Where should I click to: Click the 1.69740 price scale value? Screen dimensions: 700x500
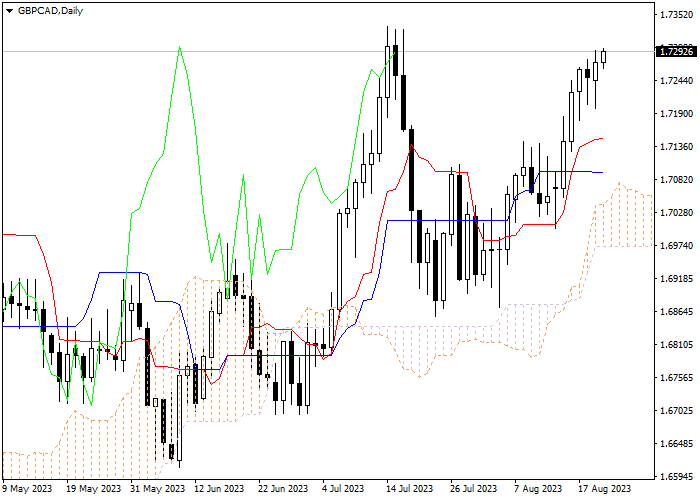click(x=676, y=246)
